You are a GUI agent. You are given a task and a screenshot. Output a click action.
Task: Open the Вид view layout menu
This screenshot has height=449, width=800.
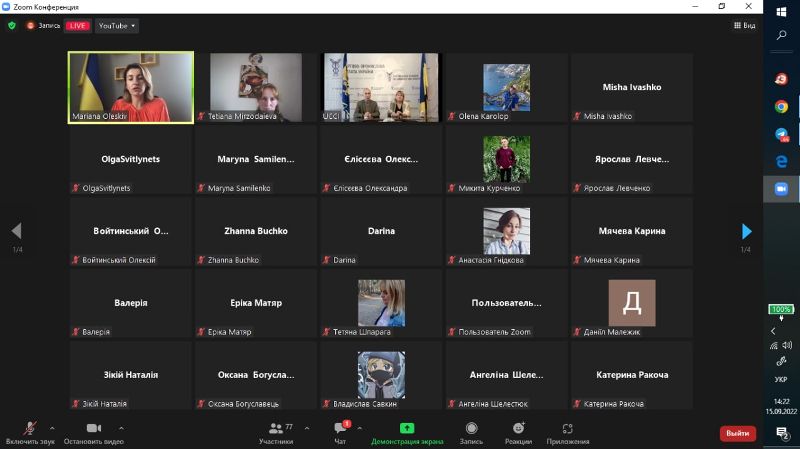pyautogui.click(x=743, y=25)
